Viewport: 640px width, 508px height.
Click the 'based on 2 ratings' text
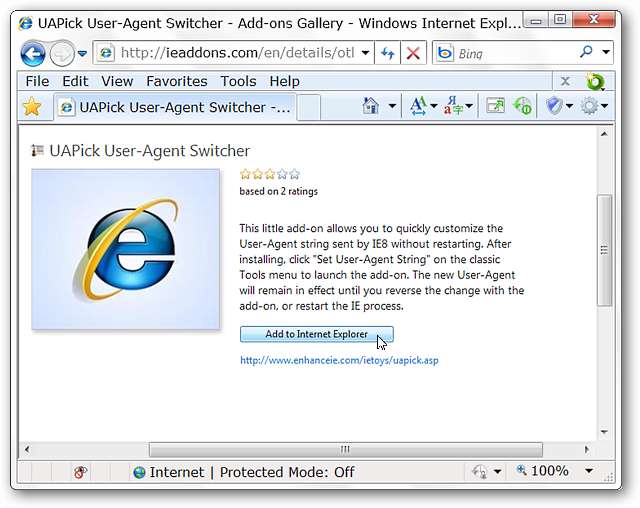click(x=278, y=191)
